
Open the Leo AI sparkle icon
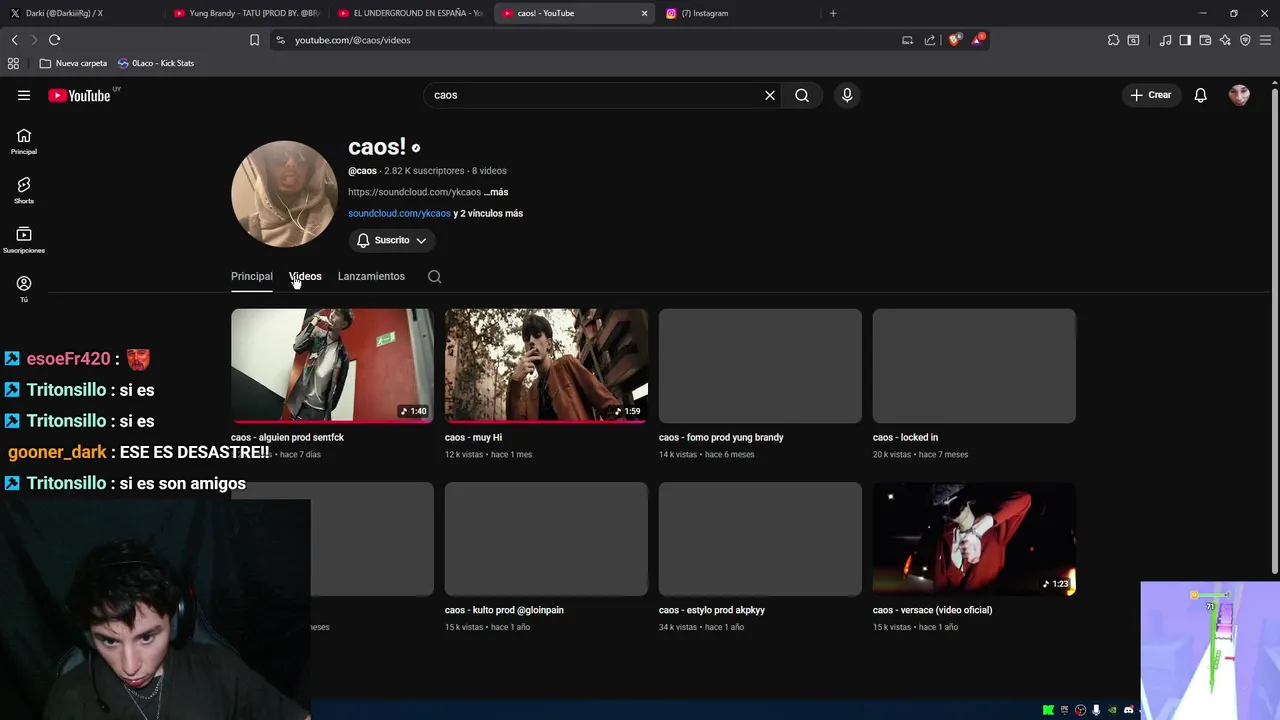(x=1225, y=40)
